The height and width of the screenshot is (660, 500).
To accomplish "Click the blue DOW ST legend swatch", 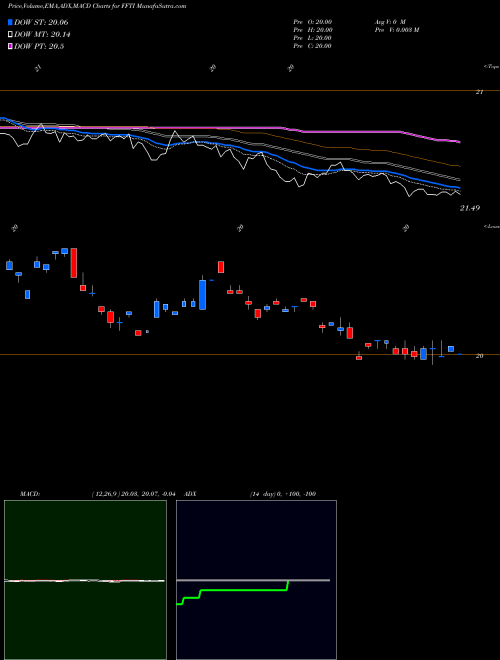I will pyautogui.click(x=11, y=22).
